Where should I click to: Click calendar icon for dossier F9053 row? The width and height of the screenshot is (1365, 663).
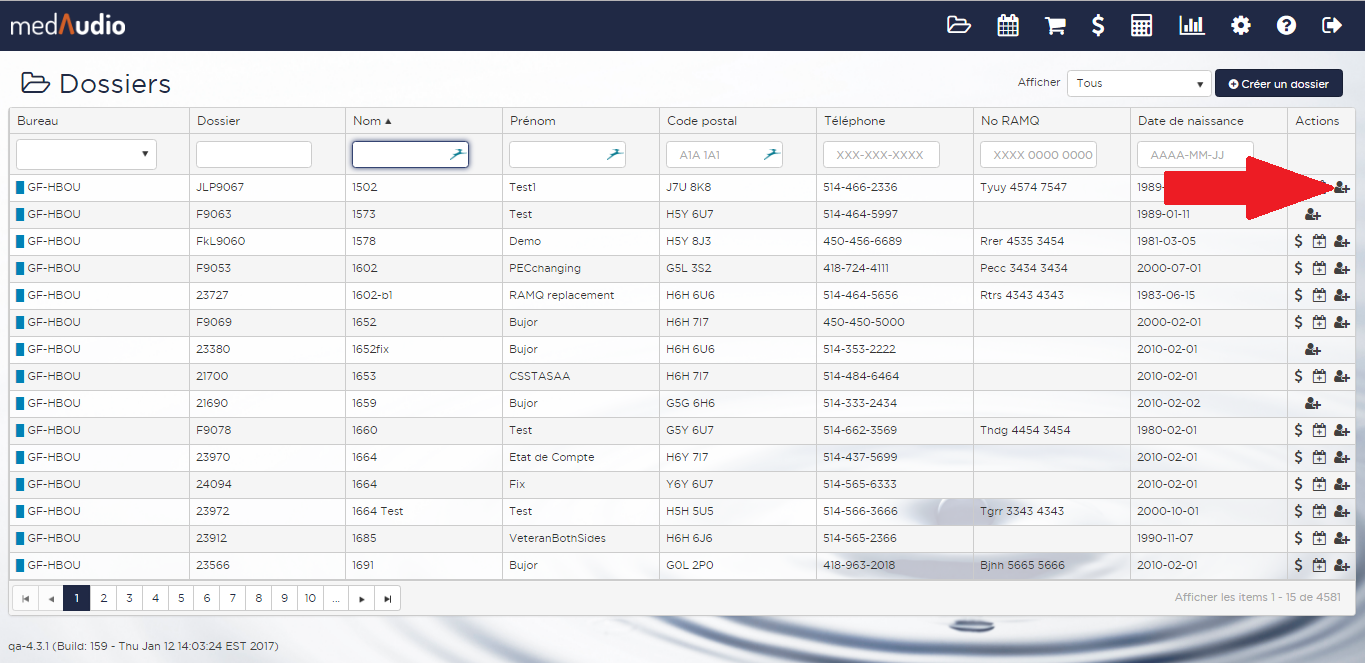pyautogui.click(x=1319, y=268)
